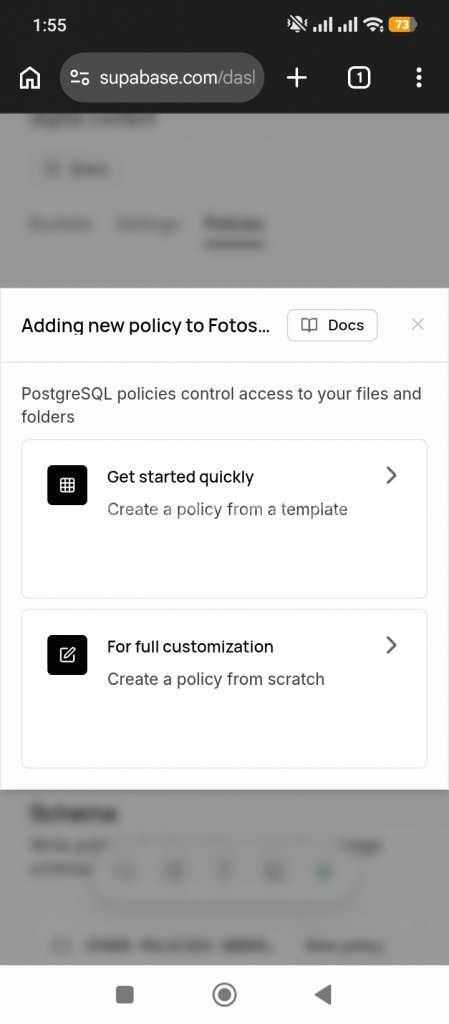
Task: Open a new tab with plus icon
Action: pos(297,78)
